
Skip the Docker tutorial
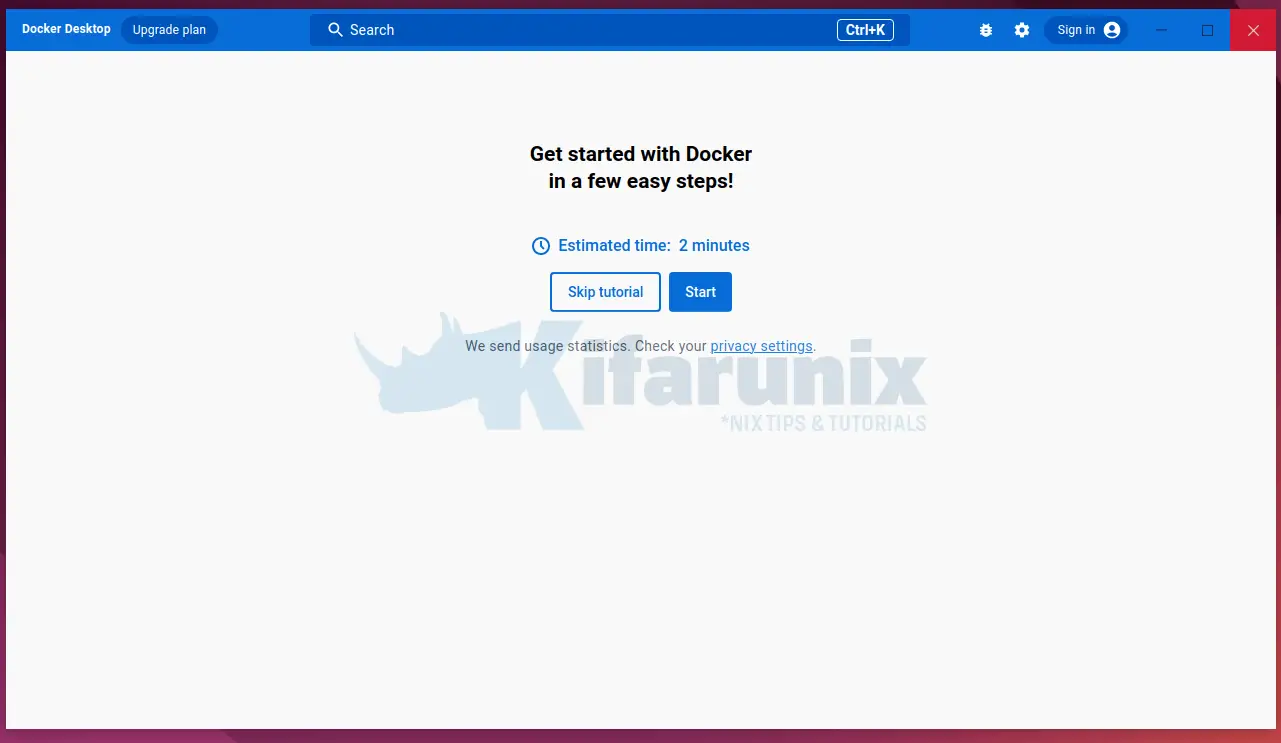605,291
